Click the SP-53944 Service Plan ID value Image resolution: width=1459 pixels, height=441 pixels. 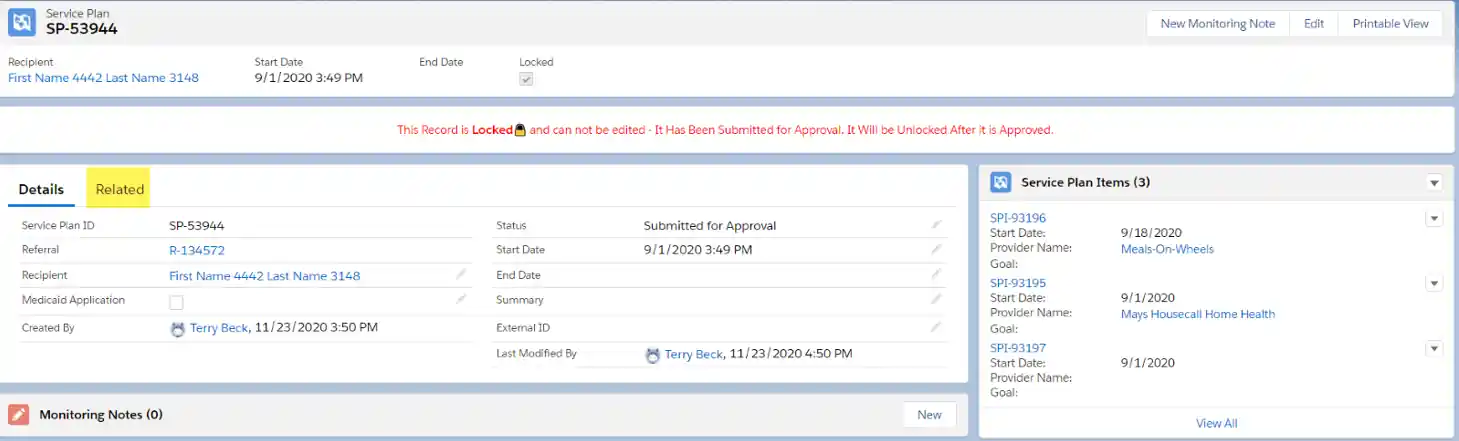[197, 226]
